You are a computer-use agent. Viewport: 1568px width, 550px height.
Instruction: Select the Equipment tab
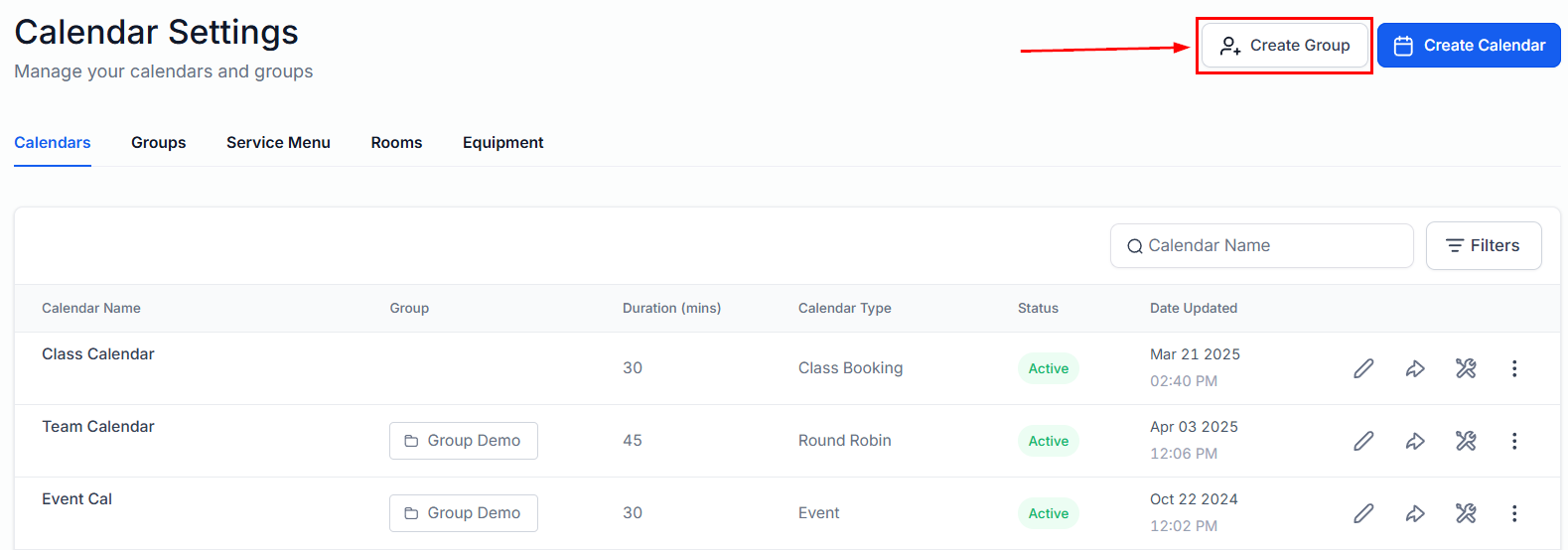point(503,143)
